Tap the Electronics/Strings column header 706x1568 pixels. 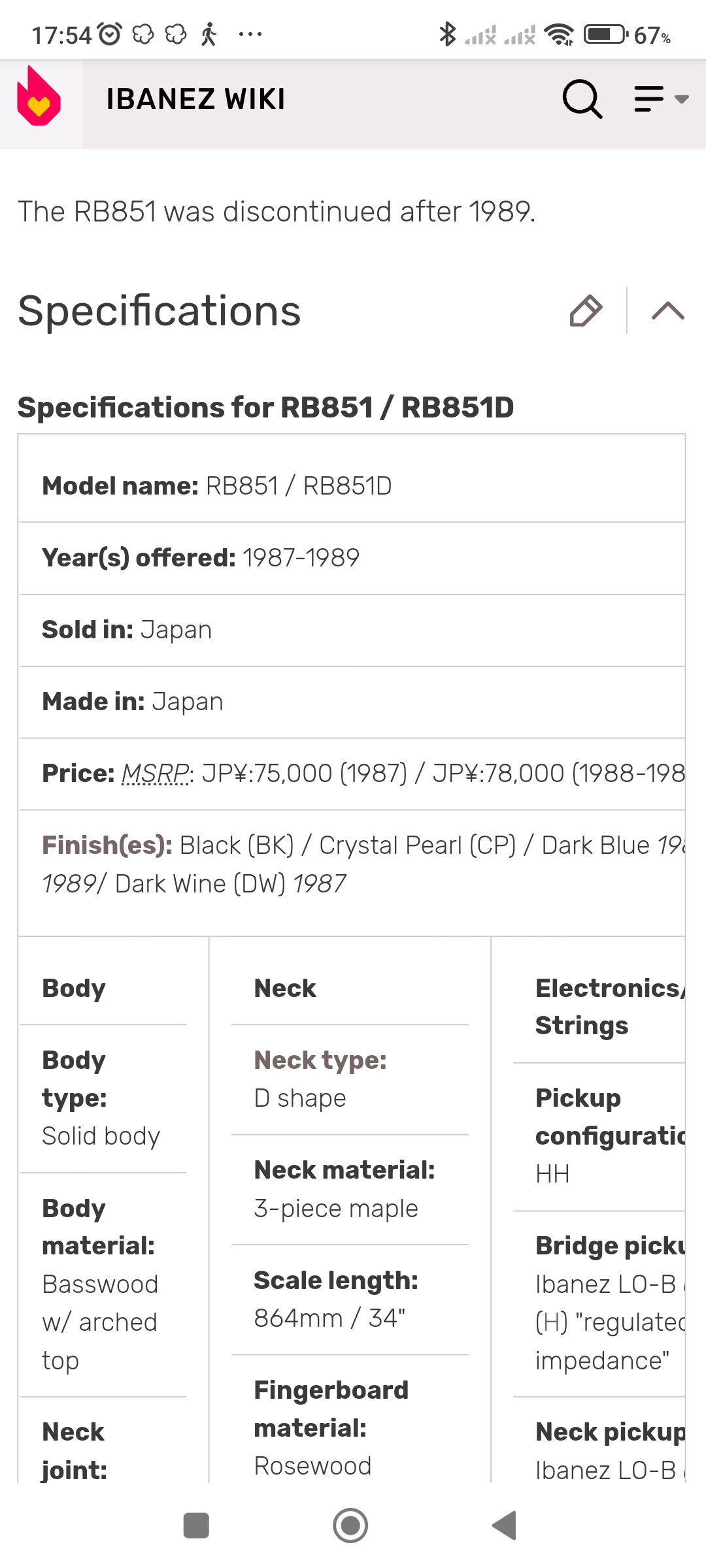[x=609, y=1007]
